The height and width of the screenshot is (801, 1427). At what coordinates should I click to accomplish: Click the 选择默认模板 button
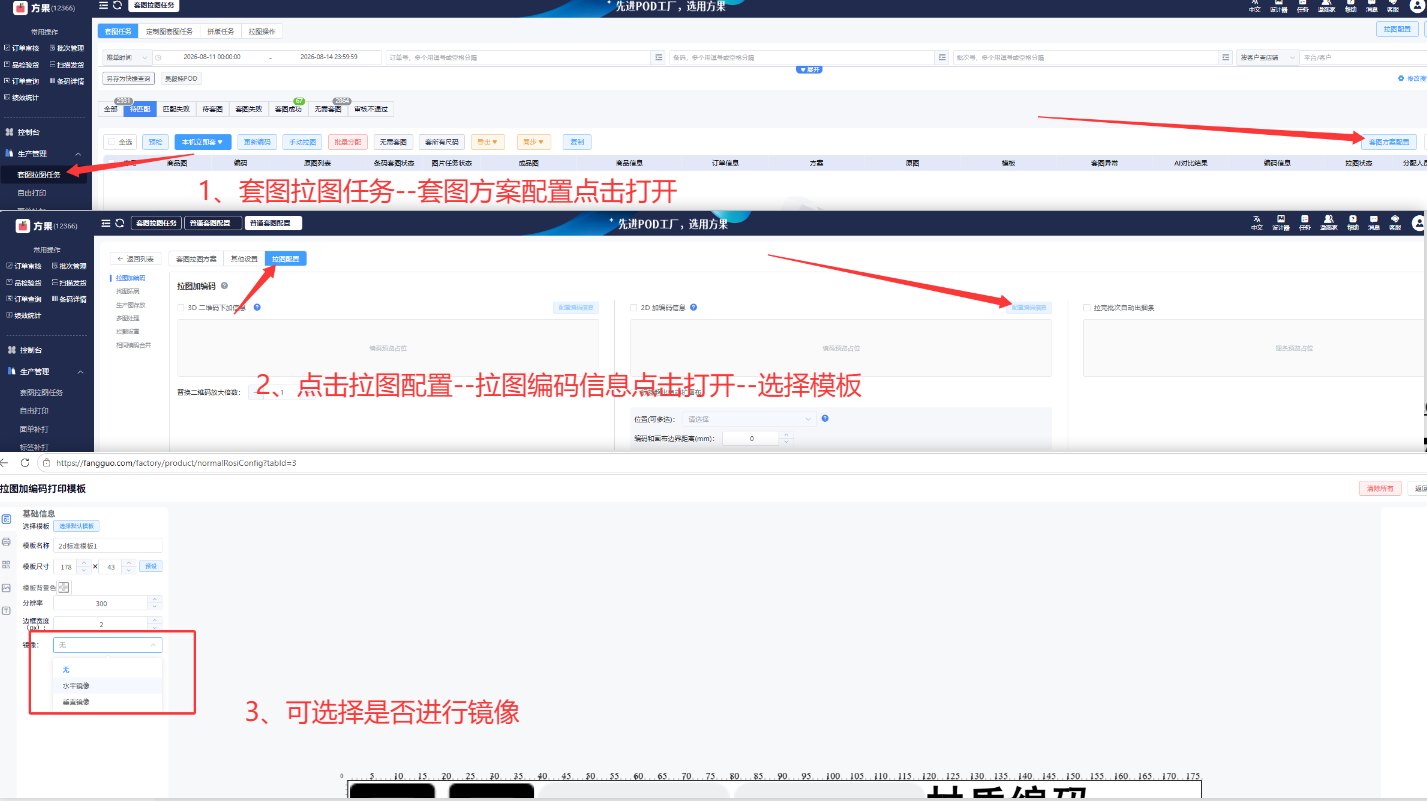point(76,525)
